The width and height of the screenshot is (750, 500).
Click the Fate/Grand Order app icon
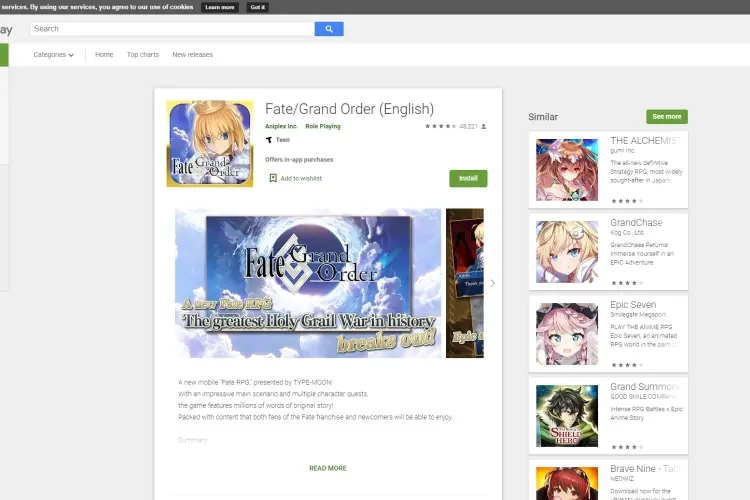point(210,144)
